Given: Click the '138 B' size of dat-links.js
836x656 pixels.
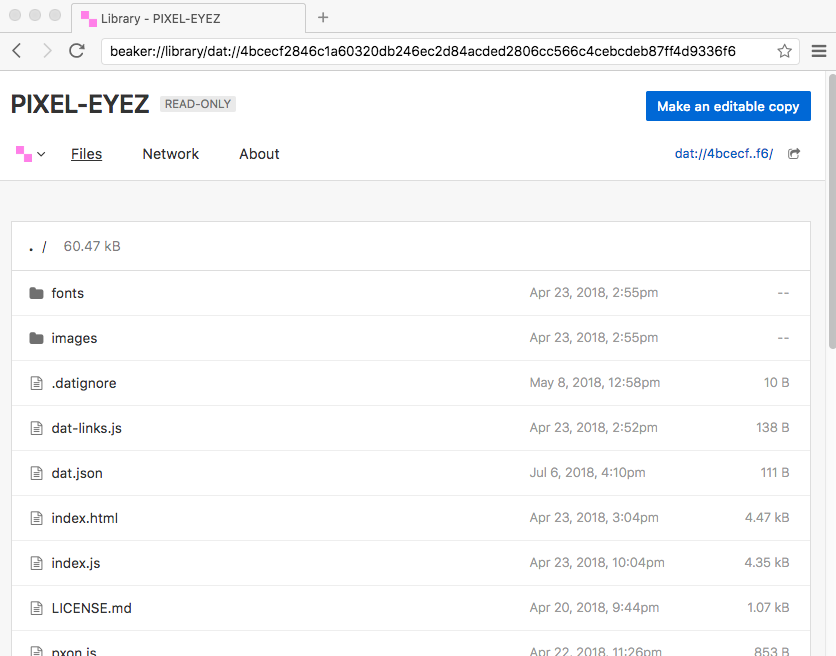Looking at the screenshot, I should (x=773, y=427).
